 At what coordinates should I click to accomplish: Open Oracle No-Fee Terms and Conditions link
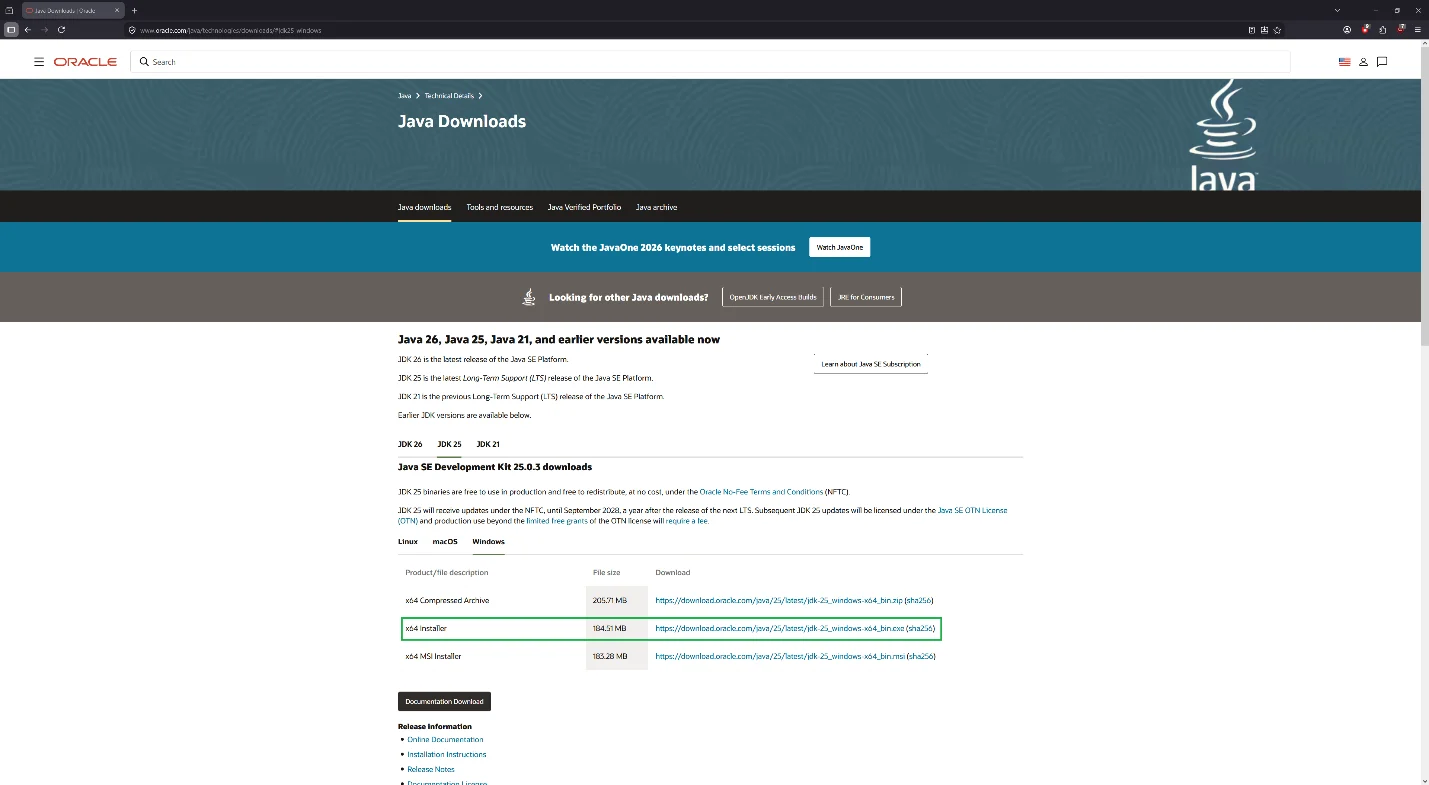(x=761, y=492)
